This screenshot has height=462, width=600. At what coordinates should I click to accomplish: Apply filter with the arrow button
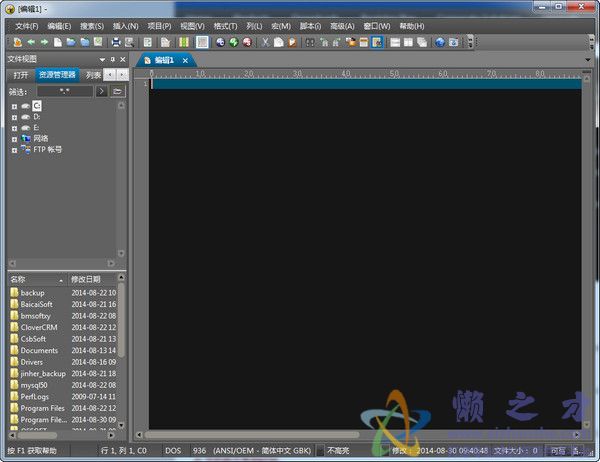[x=101, y=91]
